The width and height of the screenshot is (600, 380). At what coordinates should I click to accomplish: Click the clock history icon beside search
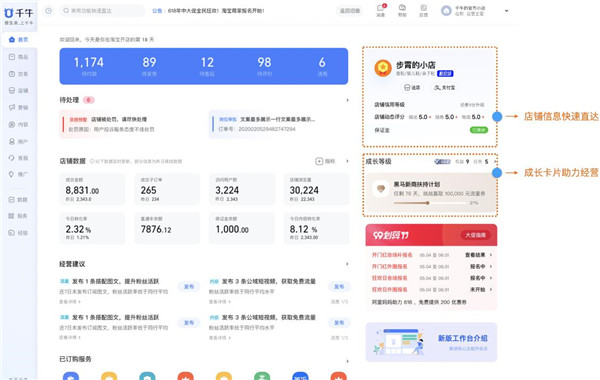click(x=49, y=11)
